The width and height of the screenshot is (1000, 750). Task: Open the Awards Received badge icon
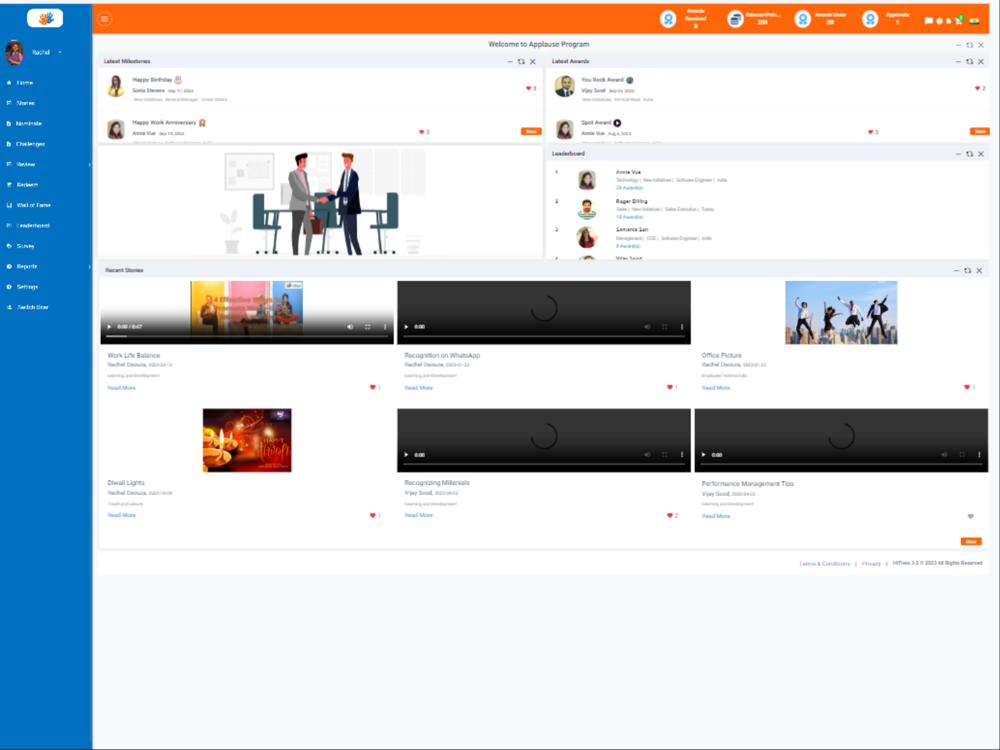(x=668, y=19)
